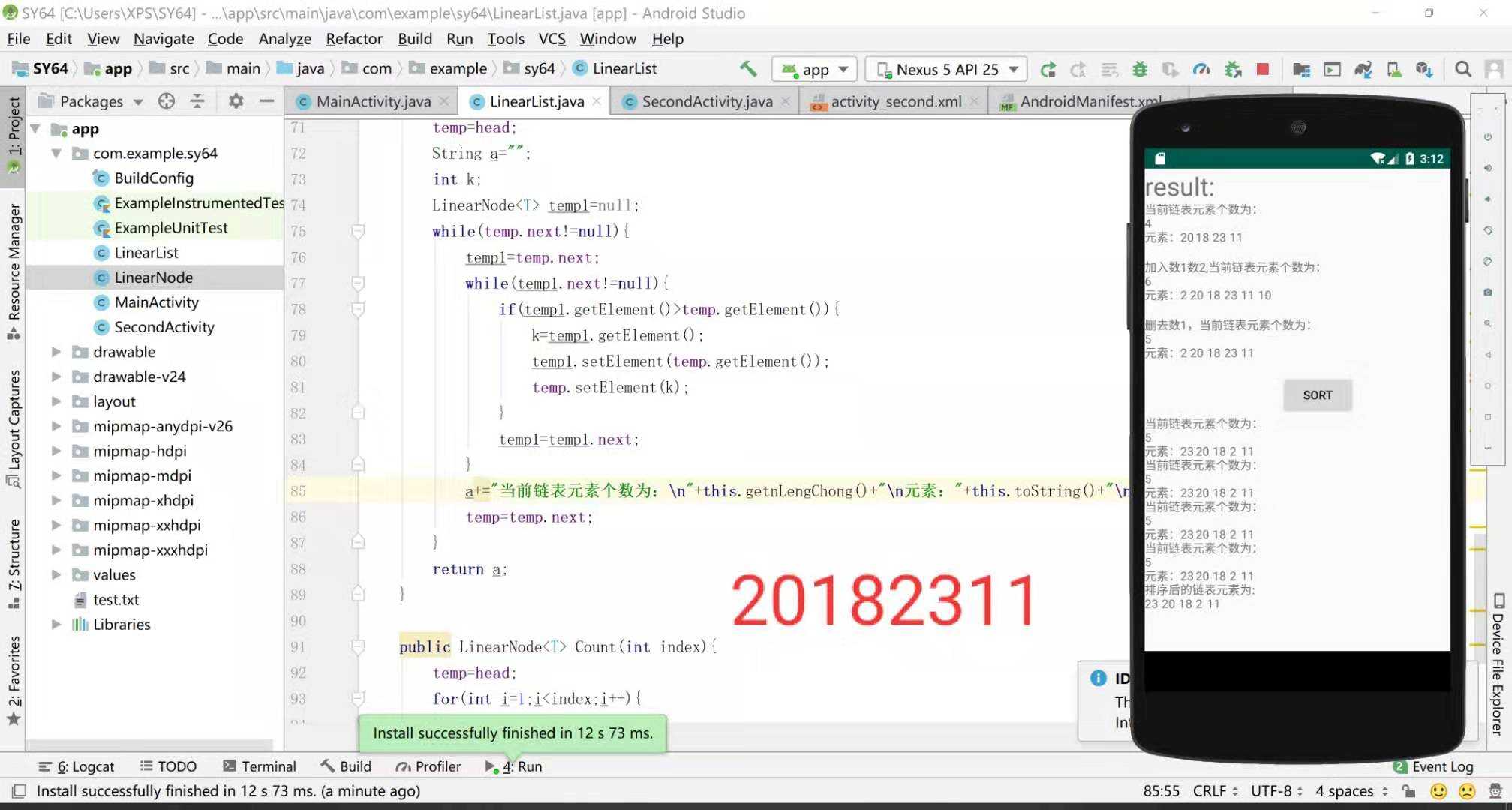Expand the layout folder

point(56,401)
